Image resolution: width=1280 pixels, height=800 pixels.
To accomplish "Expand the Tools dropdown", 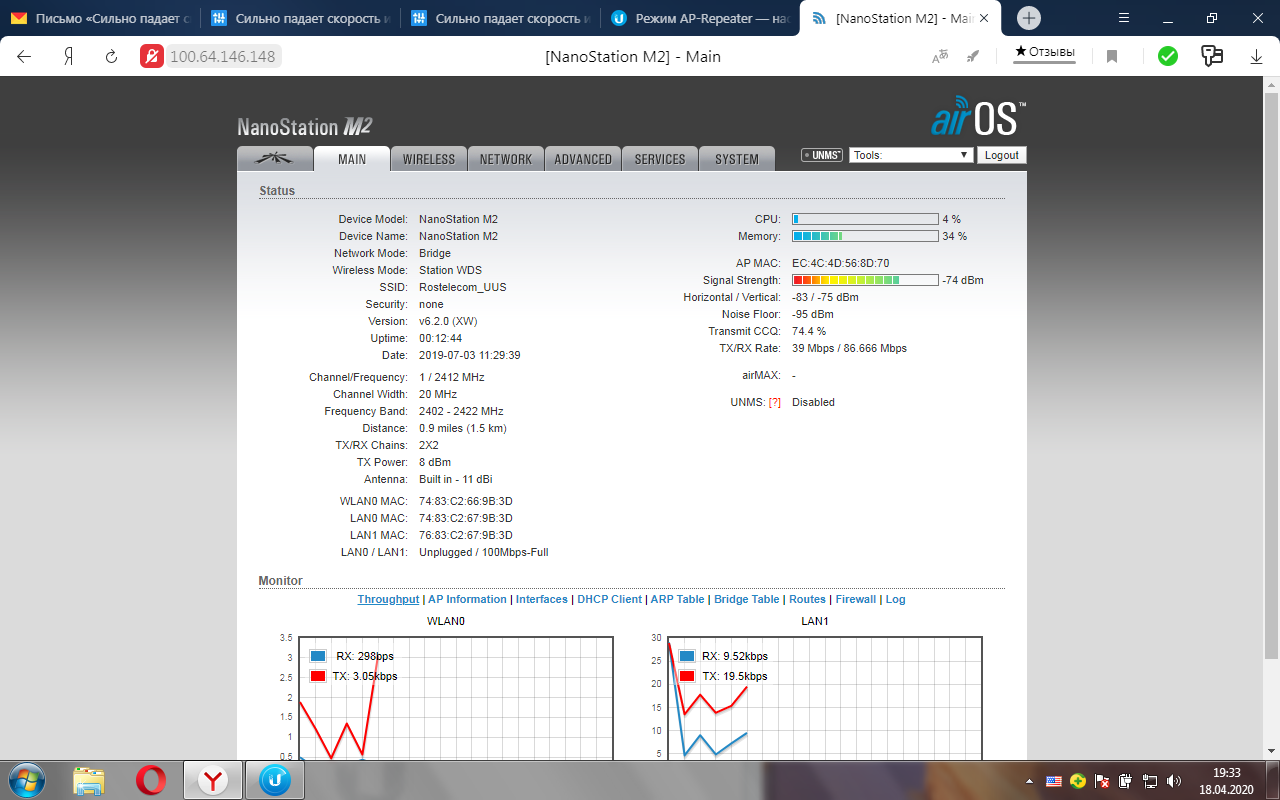I will pos(911,155).
